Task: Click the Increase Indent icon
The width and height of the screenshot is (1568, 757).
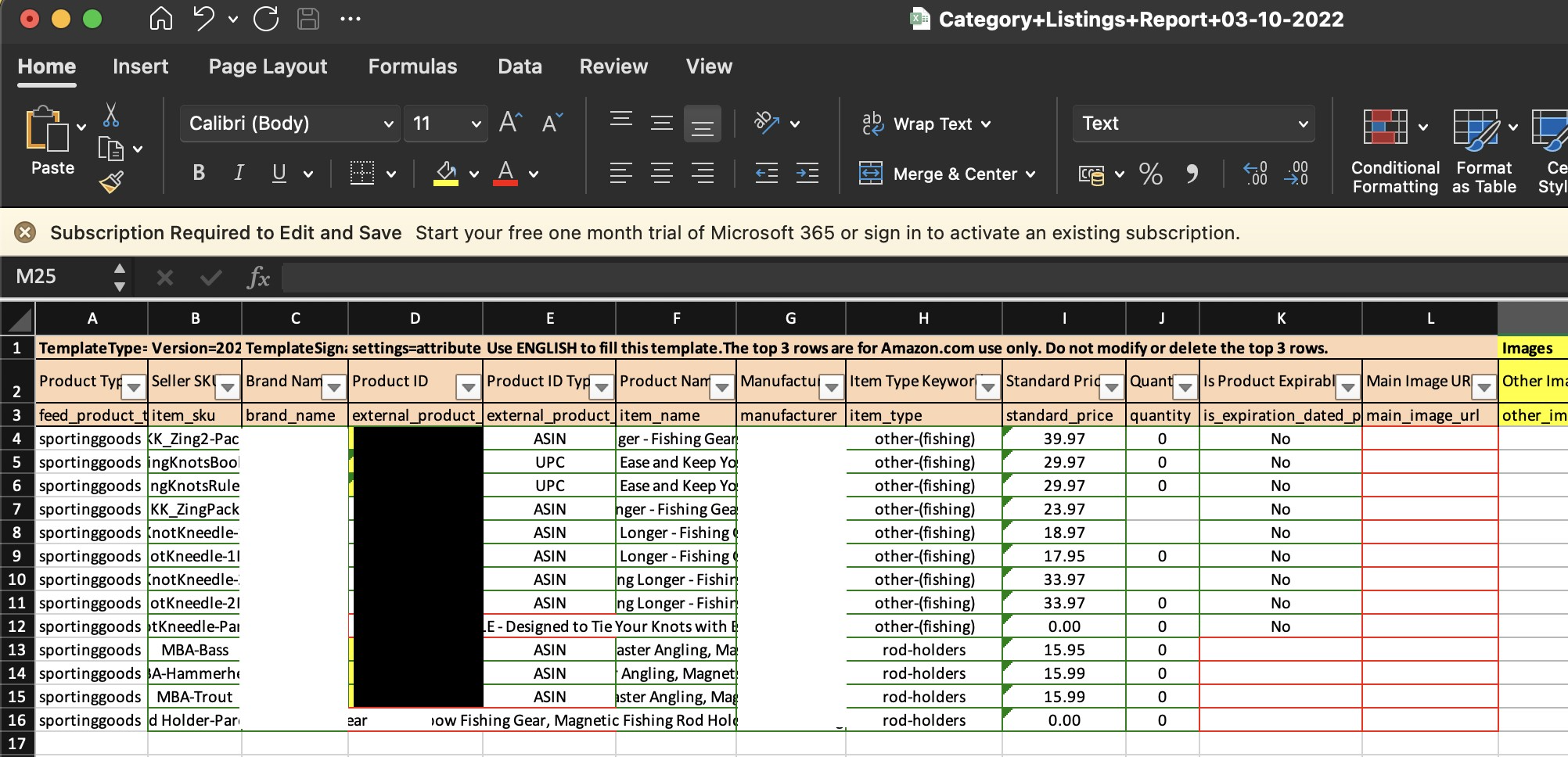Action: coord(807,173)
